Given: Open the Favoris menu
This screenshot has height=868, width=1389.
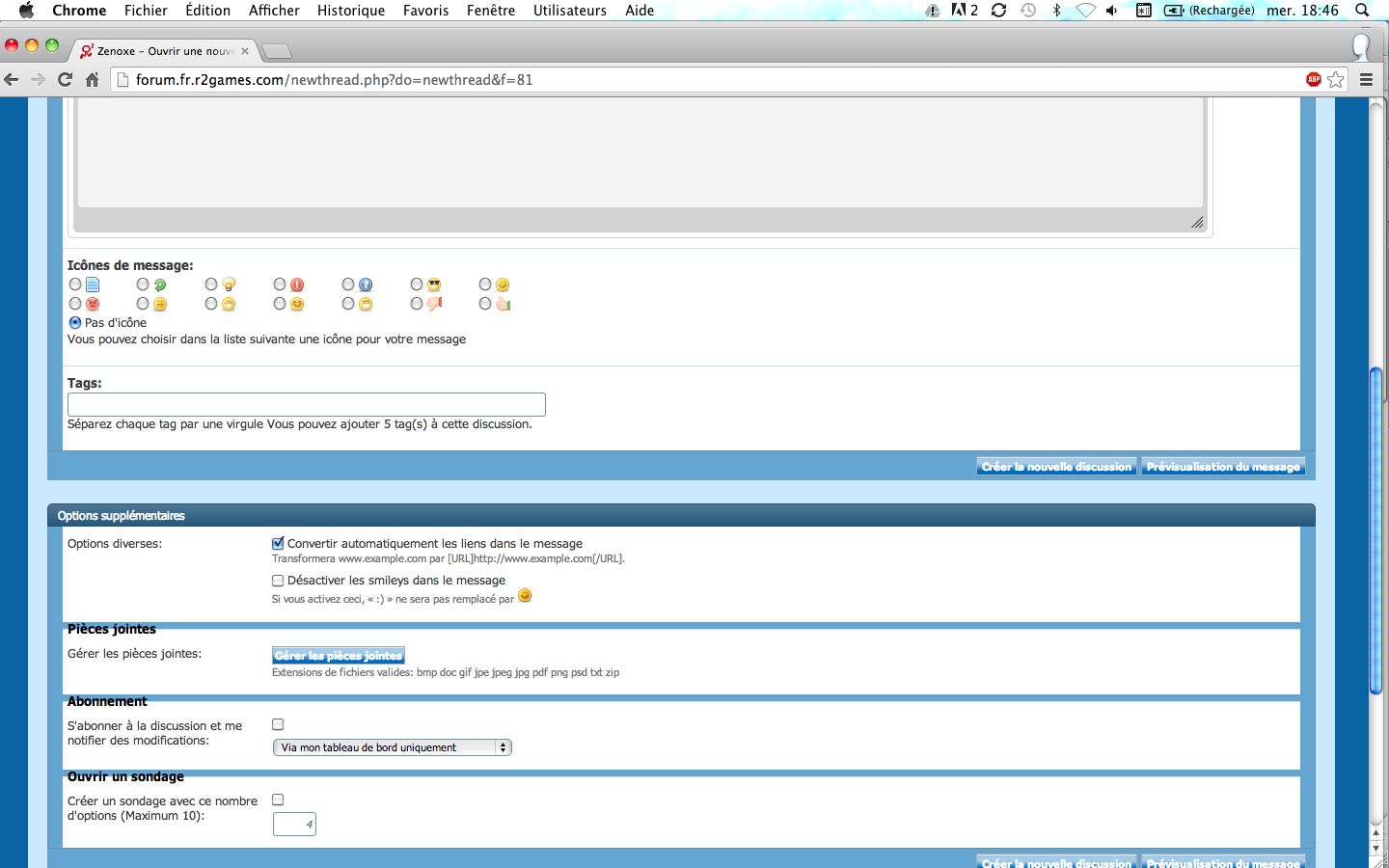Looking at the screenshot, I should click(x=425, y=11).
